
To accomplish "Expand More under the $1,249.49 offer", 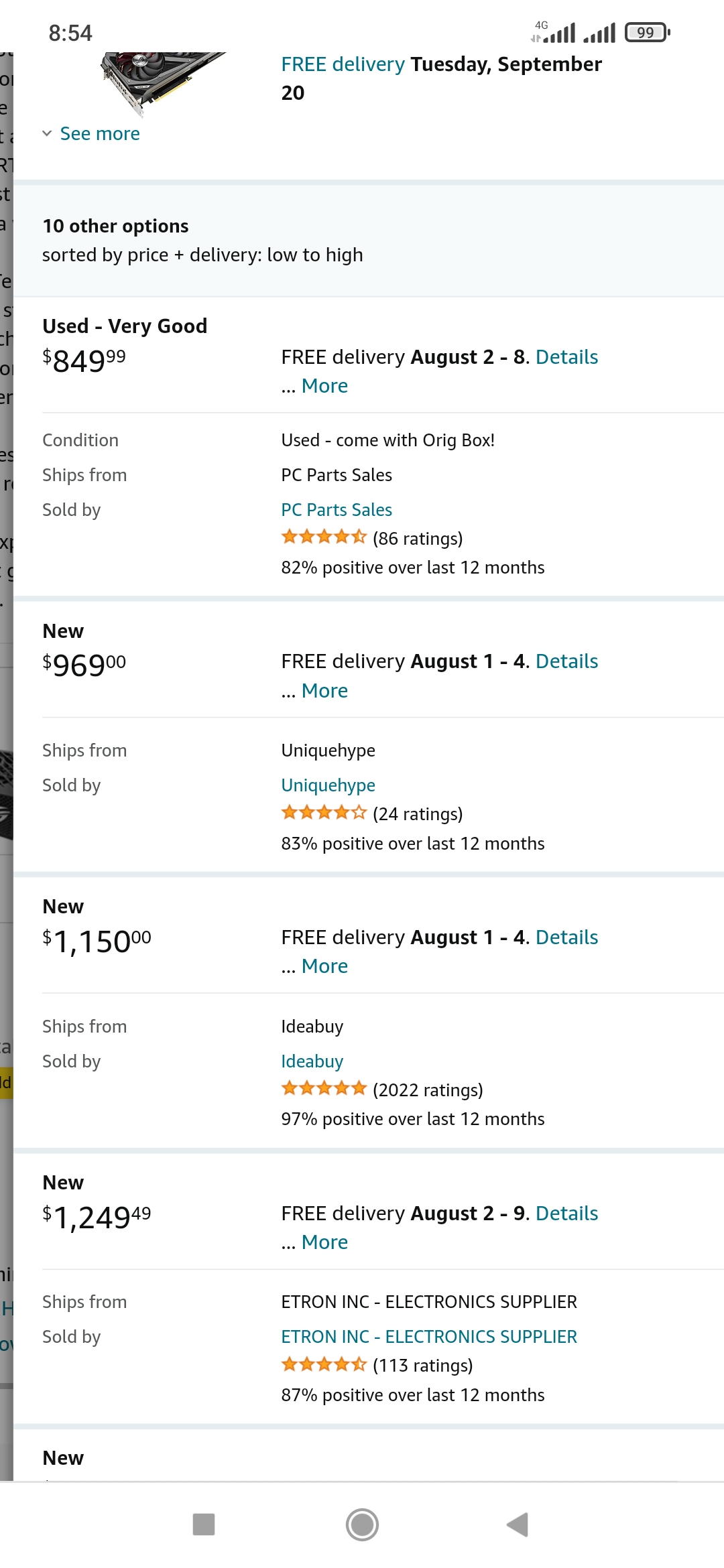I will coord(324,1242).
